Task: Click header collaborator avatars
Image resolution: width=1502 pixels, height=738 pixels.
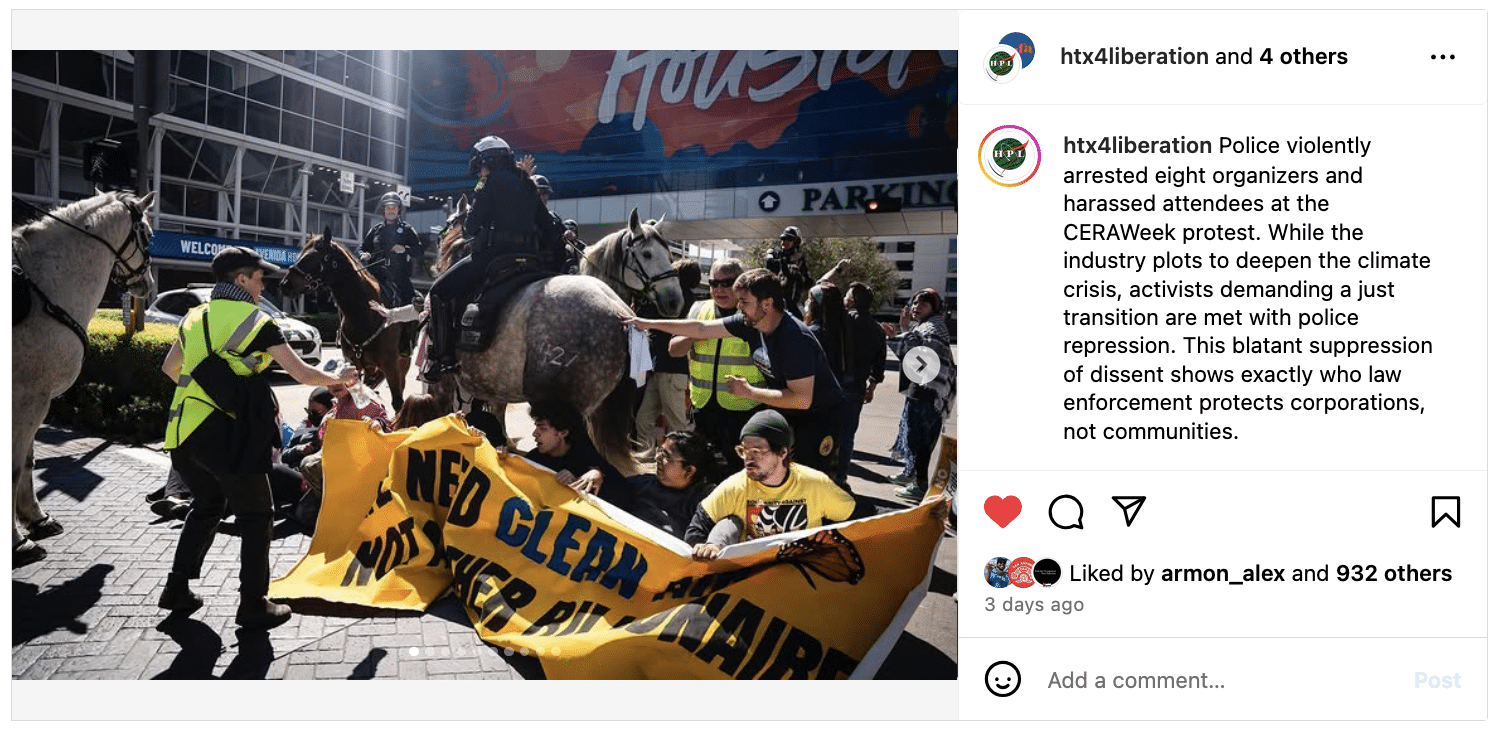Action: [x=1009, y=57]
